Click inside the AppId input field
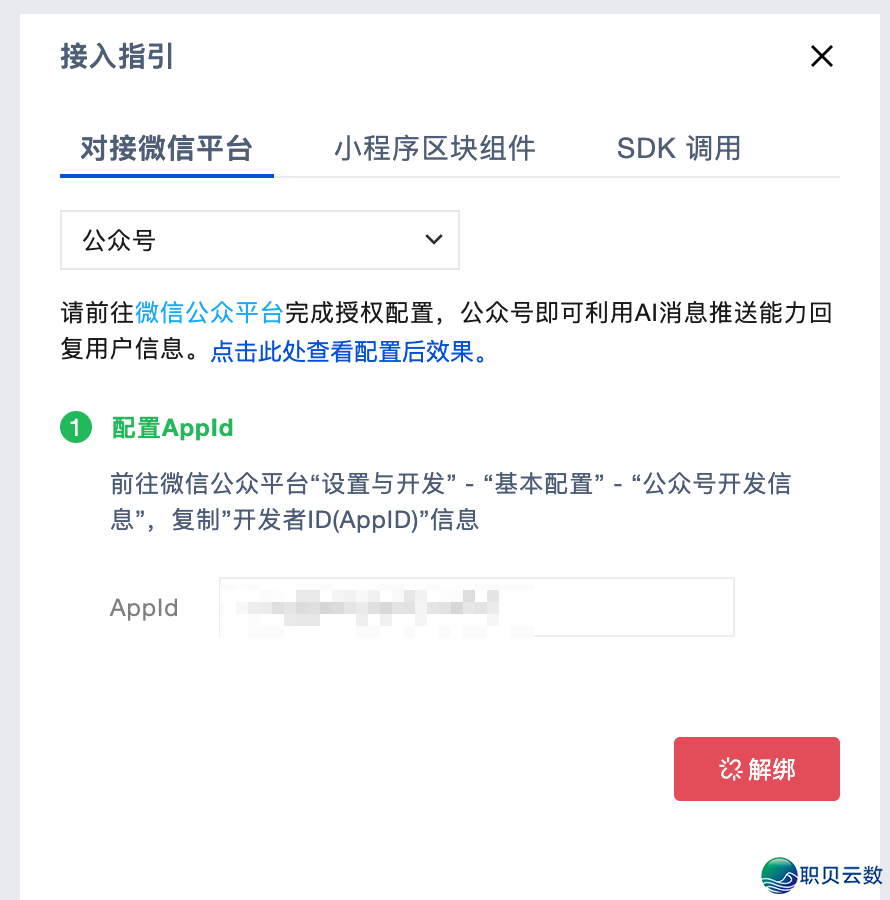Viewport: 890px width, 900px height. pos(476,606)
